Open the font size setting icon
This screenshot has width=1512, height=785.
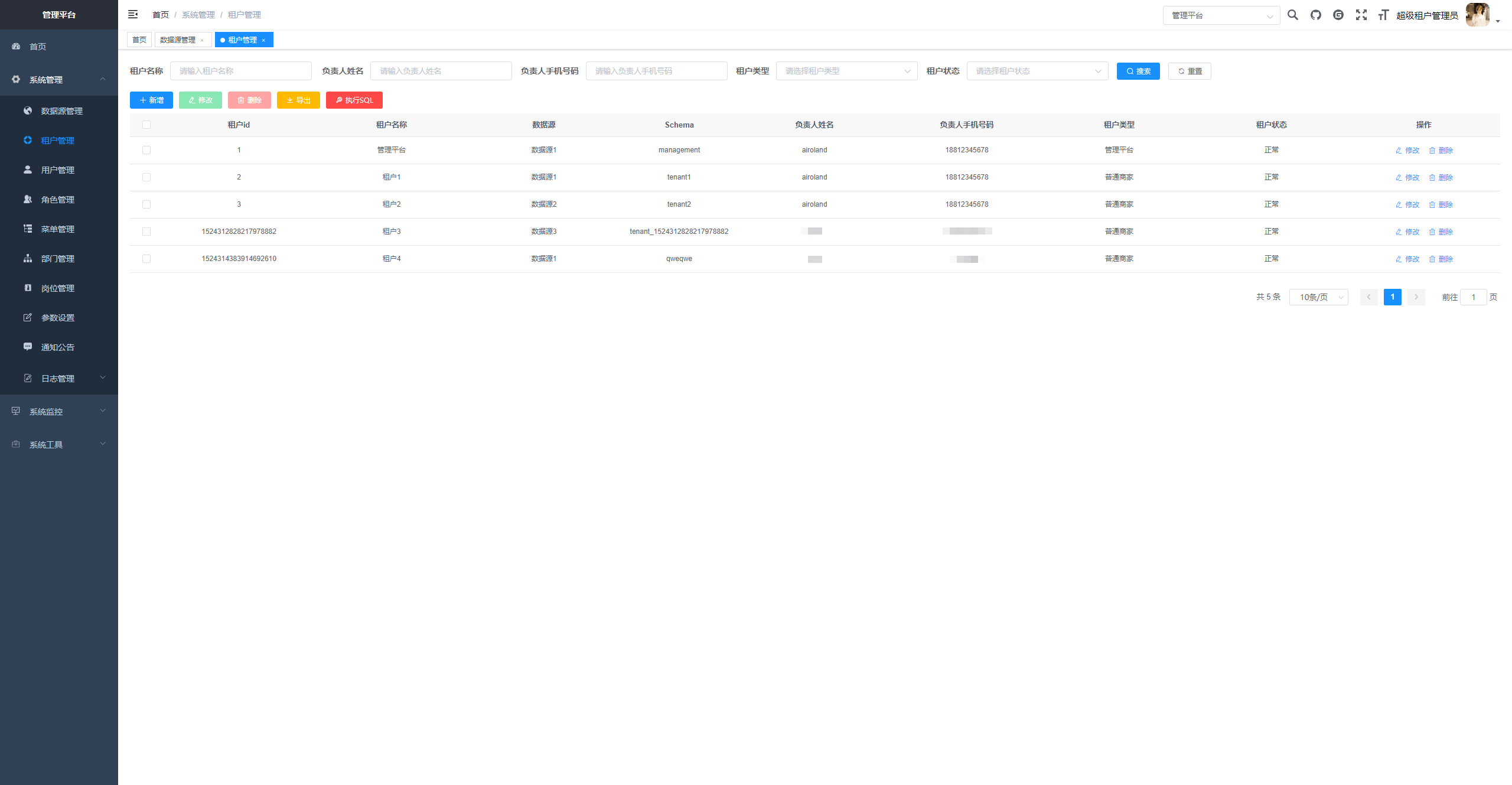(1383, 15)
